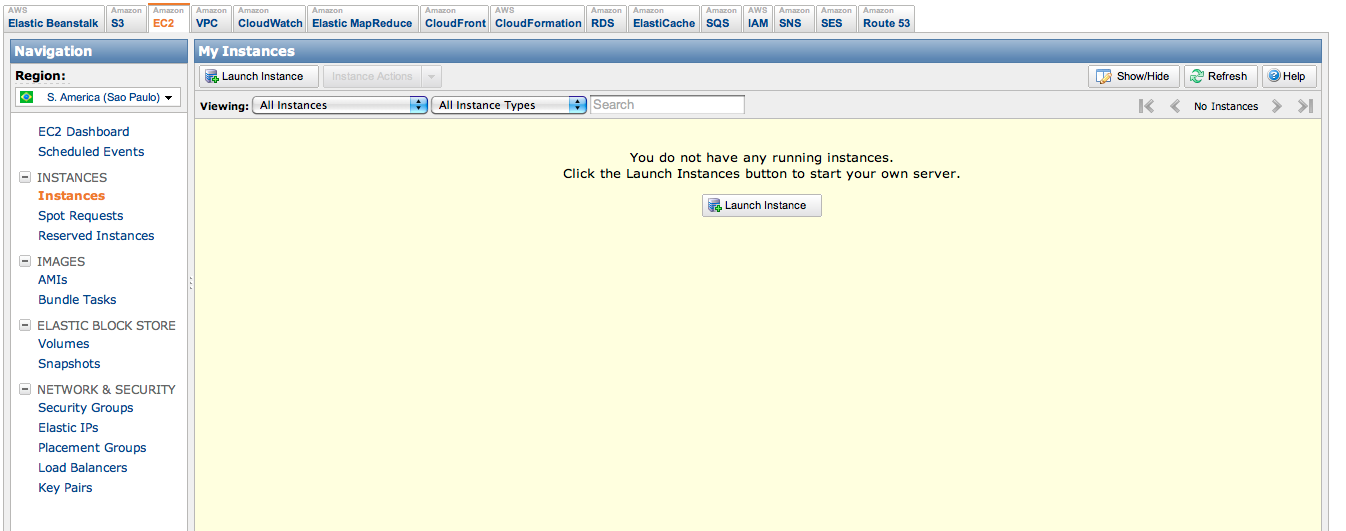Open the IAM tab
The width and height of the screenshot is (1346, 531).
(758, 18)
